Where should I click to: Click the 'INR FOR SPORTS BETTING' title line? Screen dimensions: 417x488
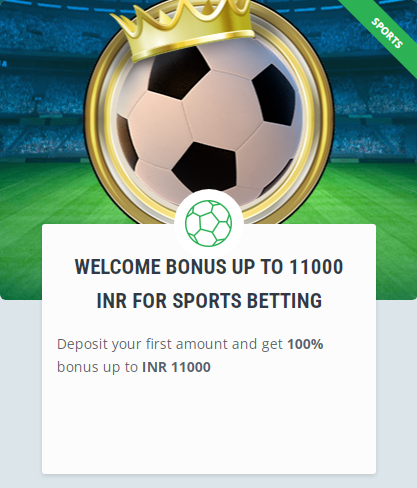209,300
